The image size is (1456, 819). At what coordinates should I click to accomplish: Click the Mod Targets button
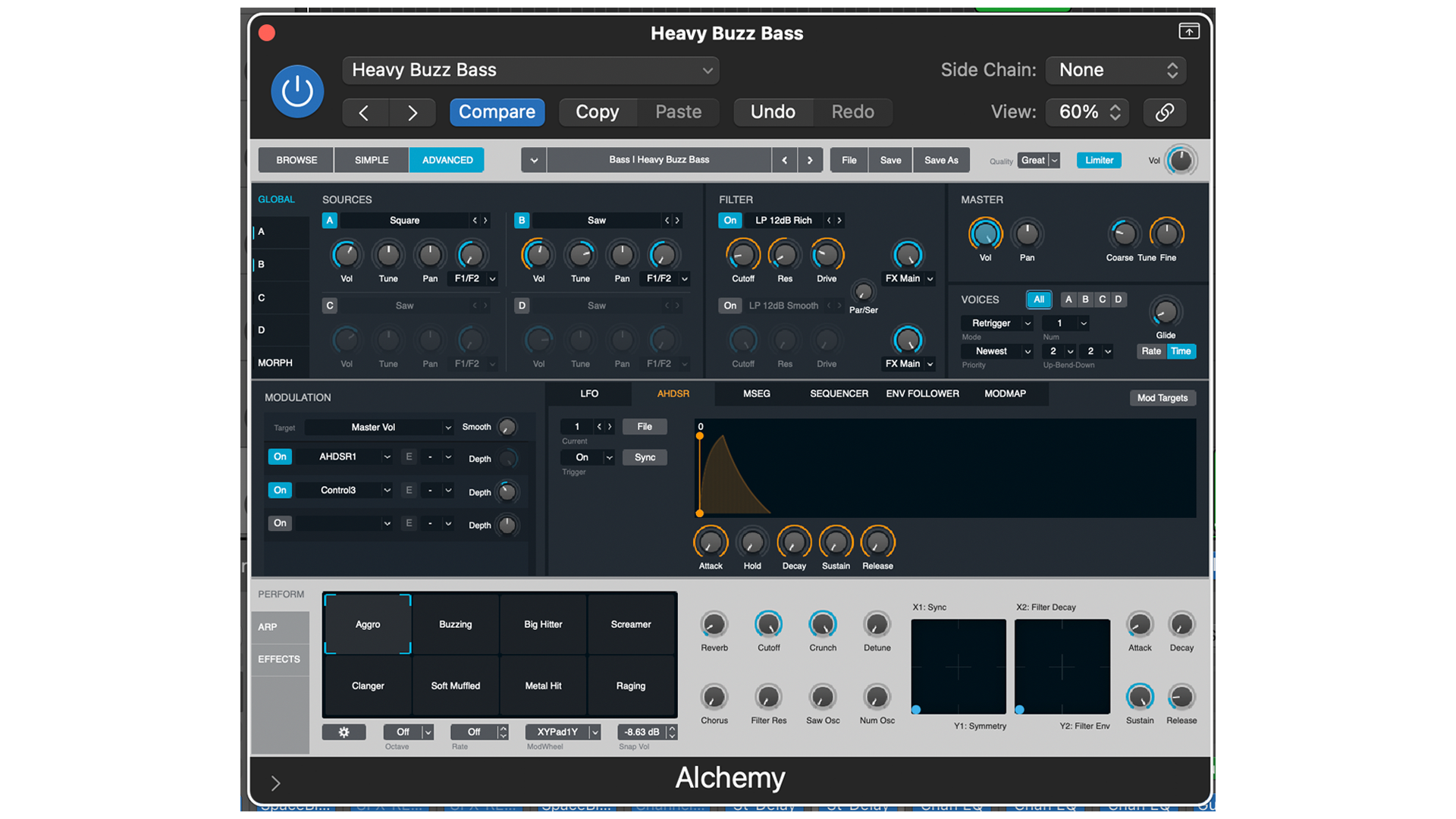[x=1162, y=398]
